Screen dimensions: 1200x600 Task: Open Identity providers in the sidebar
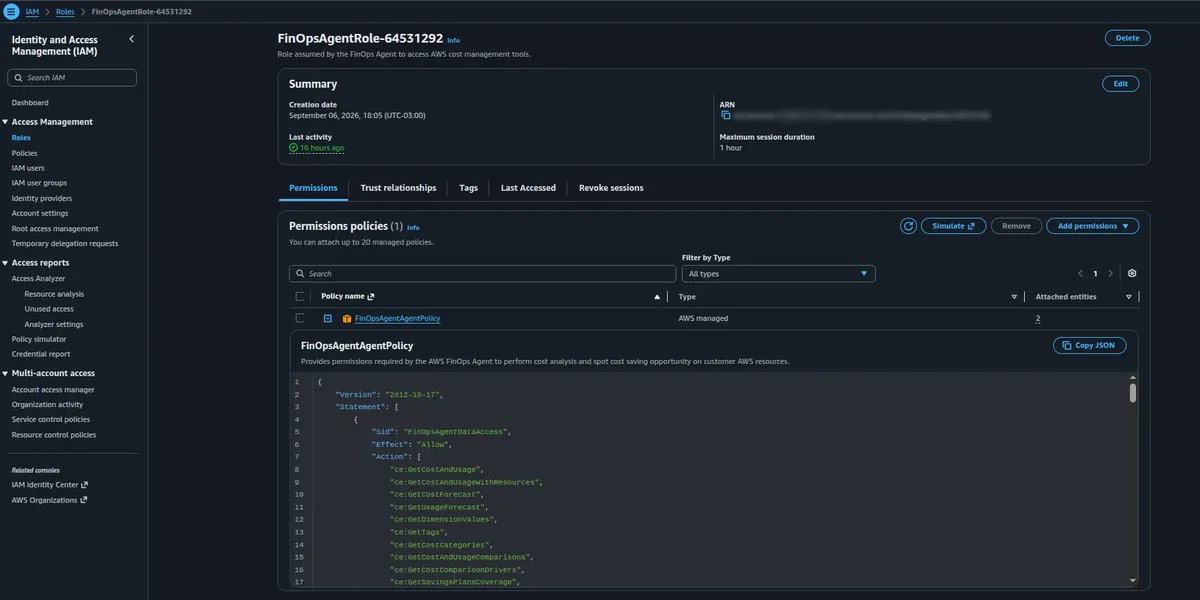click(x=42, y=198)
